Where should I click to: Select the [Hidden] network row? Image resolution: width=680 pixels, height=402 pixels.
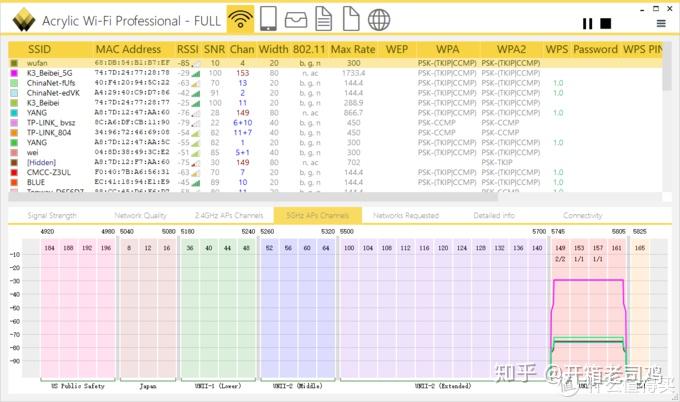tap(335, 163)
